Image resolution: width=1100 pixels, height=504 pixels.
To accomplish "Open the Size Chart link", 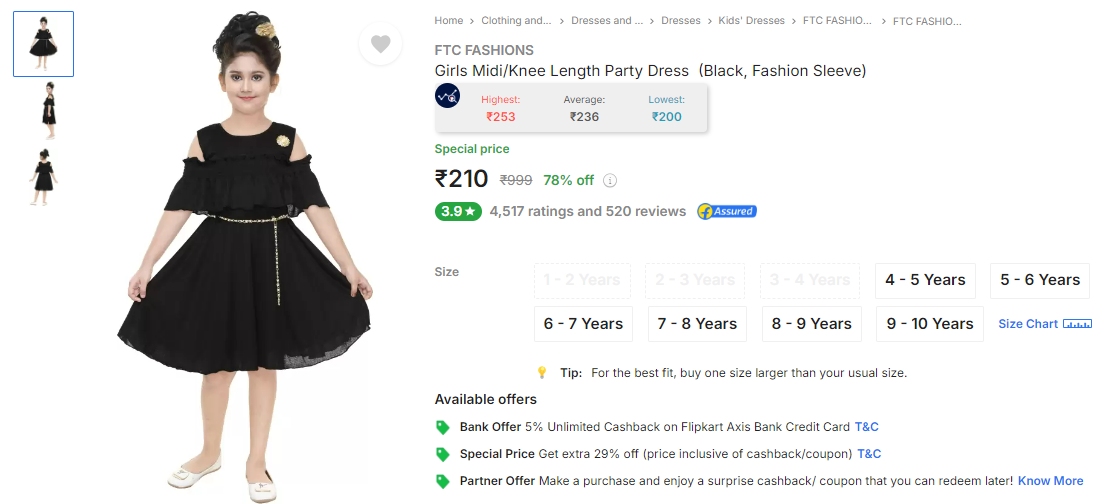I will coord(1028,324).
